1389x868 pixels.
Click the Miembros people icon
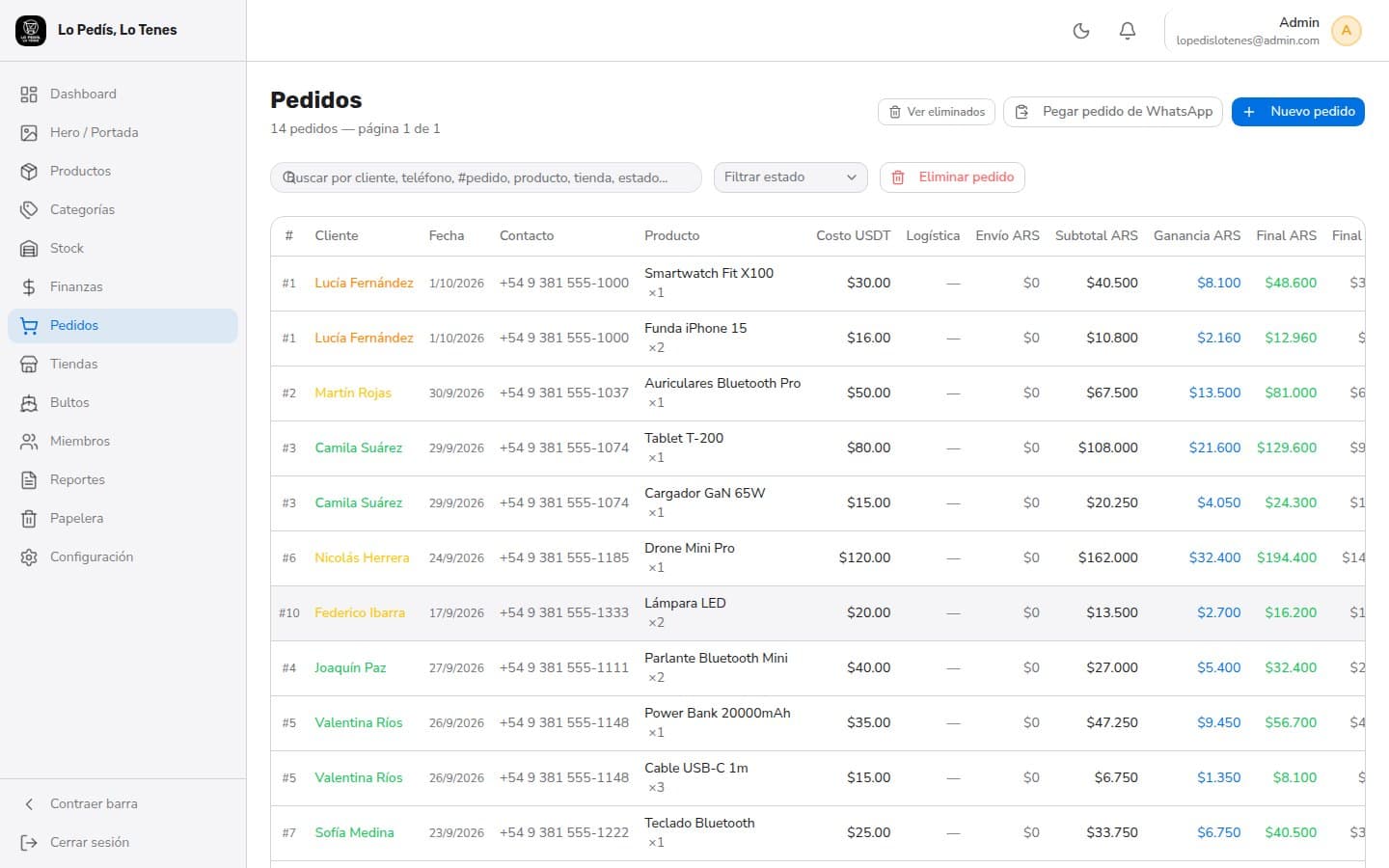[x=29, y=441]
